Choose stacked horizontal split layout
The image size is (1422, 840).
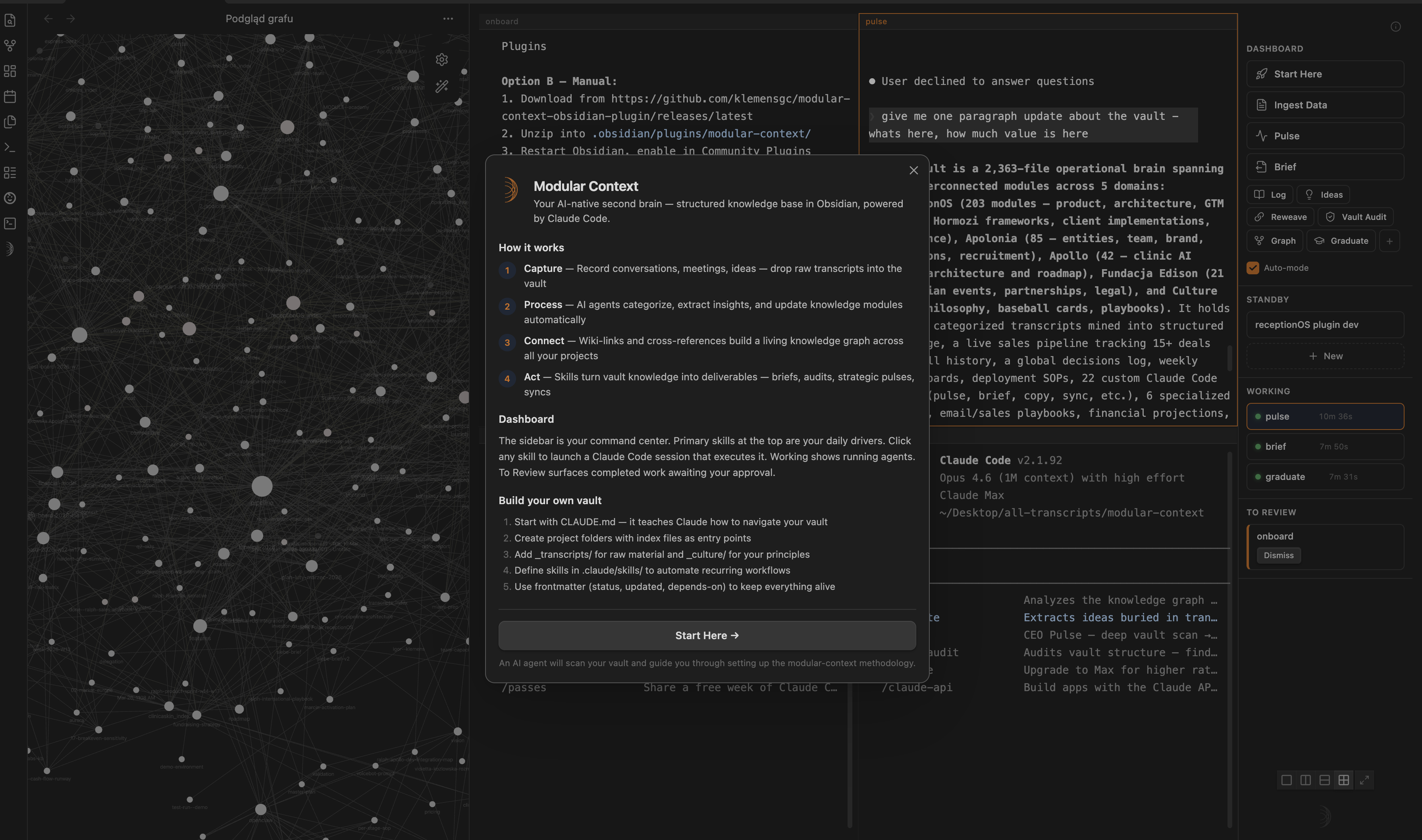click(1325, 780)
